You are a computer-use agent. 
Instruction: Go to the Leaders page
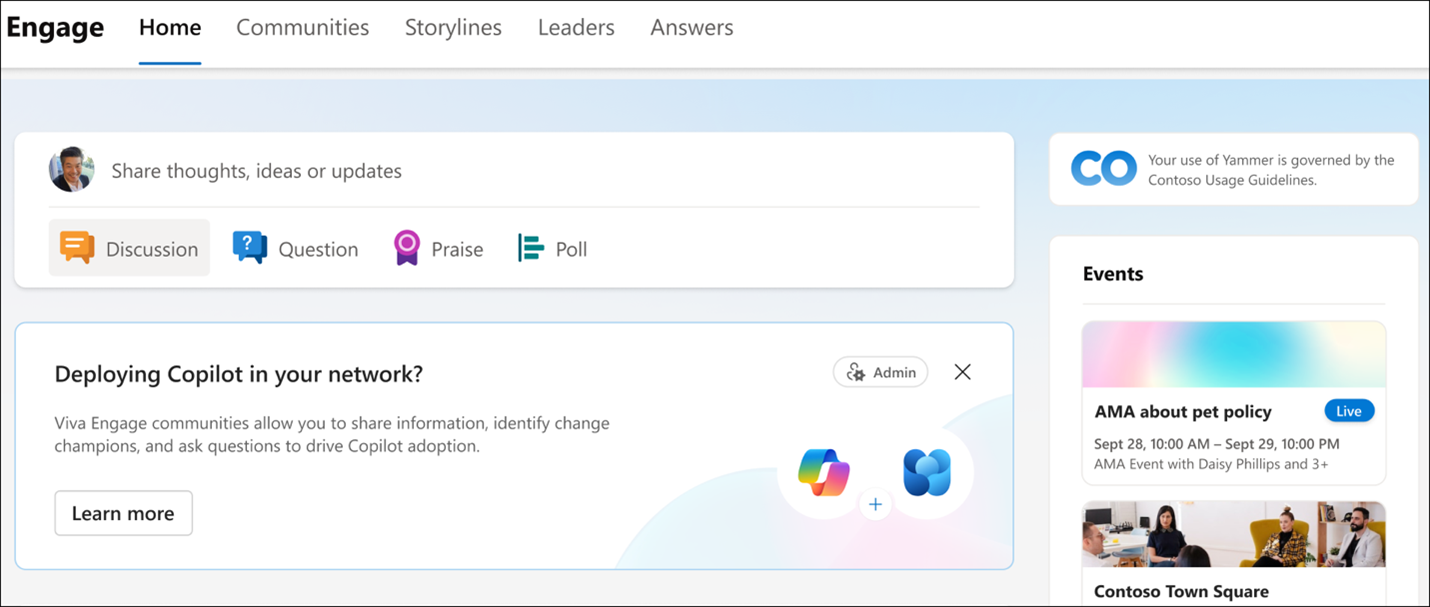576,27
